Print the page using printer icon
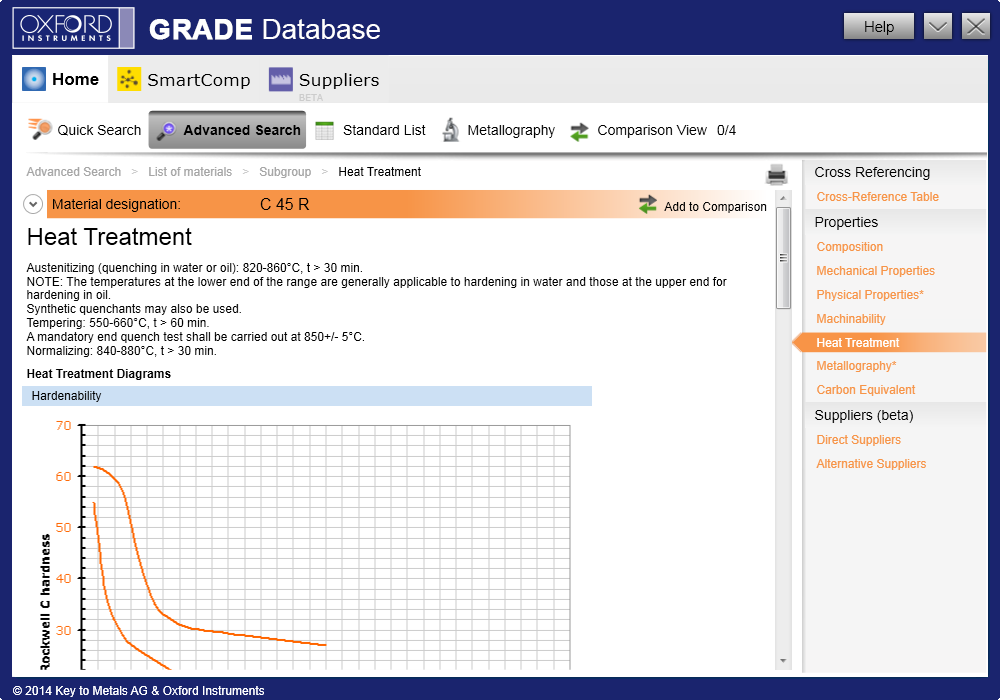The width and height of the screenshot is (1000, 700). click(x=777, y=174)
